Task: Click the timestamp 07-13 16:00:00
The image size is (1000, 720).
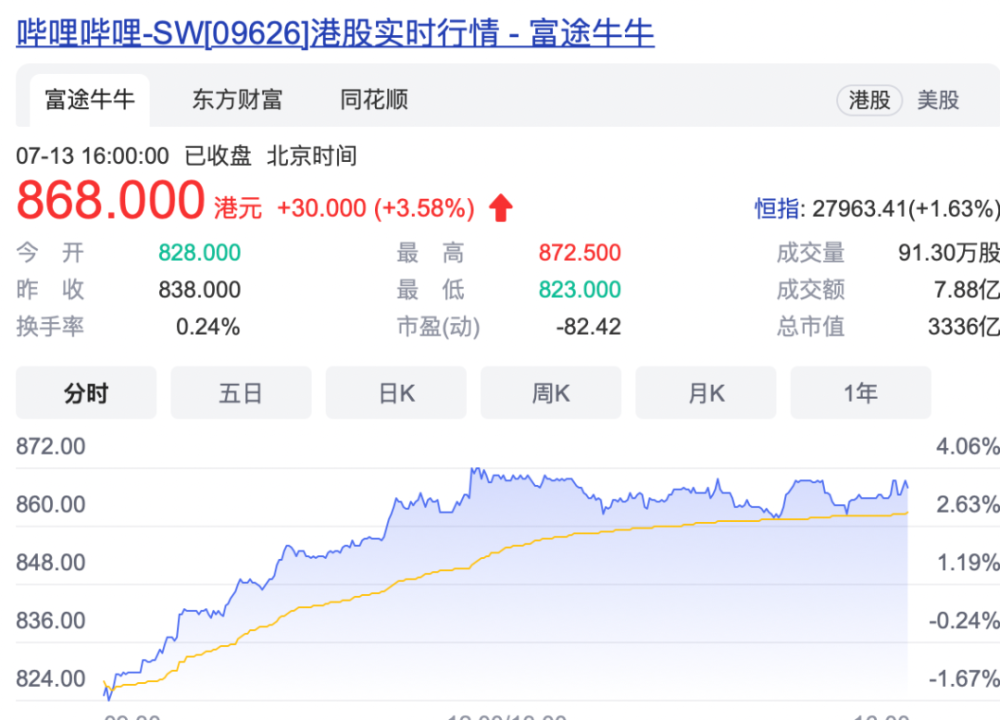Action: [x=92, y=156]
